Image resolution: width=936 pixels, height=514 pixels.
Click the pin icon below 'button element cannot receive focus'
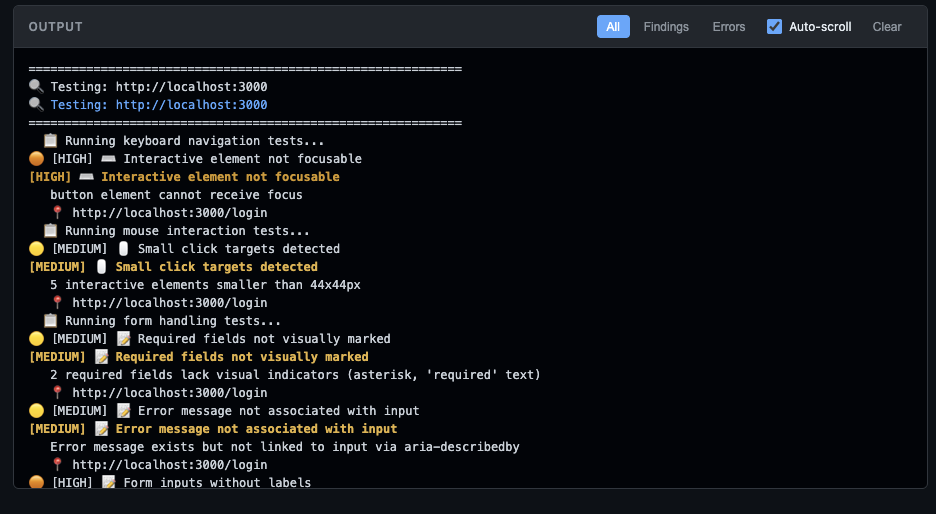(57, 213)
